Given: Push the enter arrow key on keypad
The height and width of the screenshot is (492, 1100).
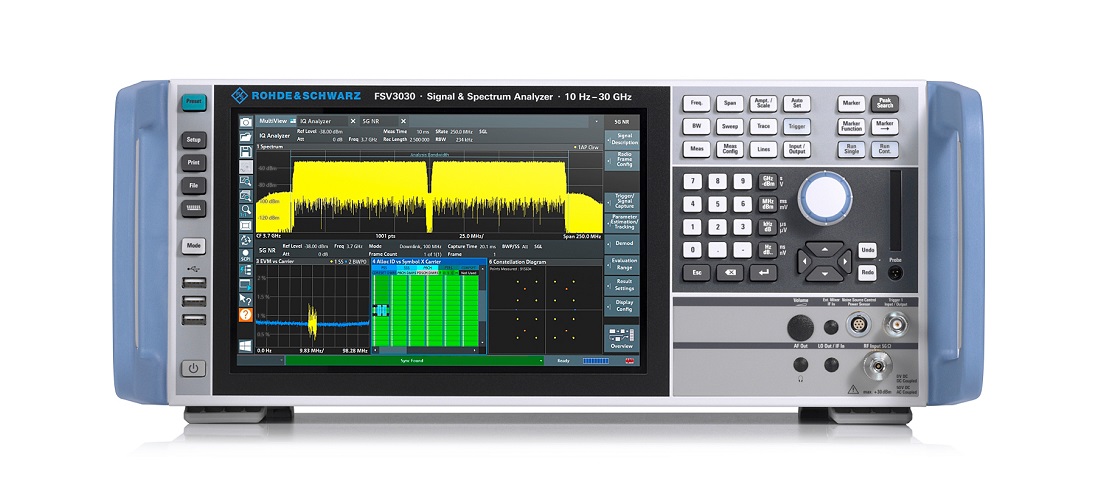Looking at the screenshot, I should [x=763, y=273].
